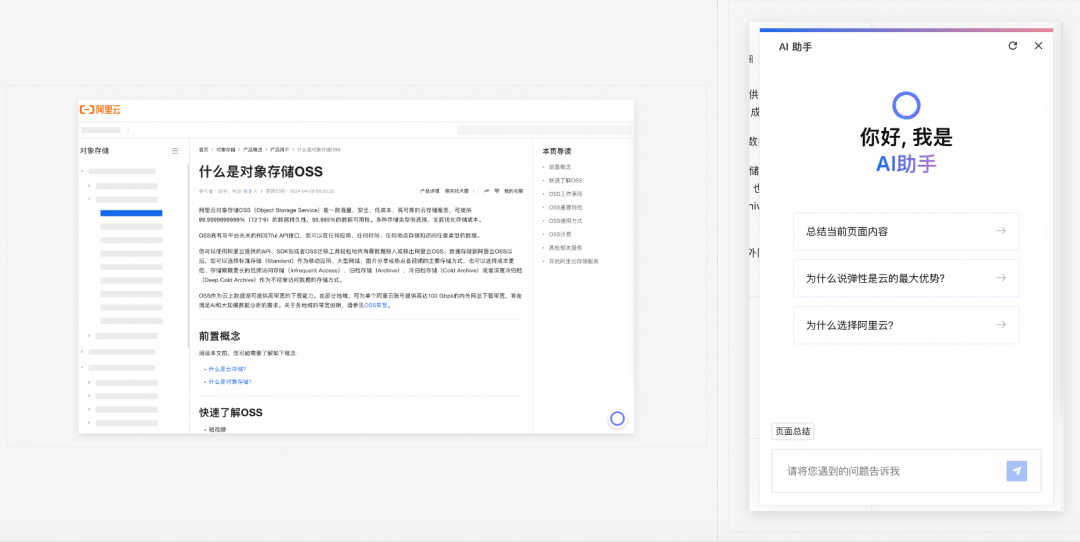
Task: Click arrow beside 总结当前页面内容
Action: (1000, 231)
